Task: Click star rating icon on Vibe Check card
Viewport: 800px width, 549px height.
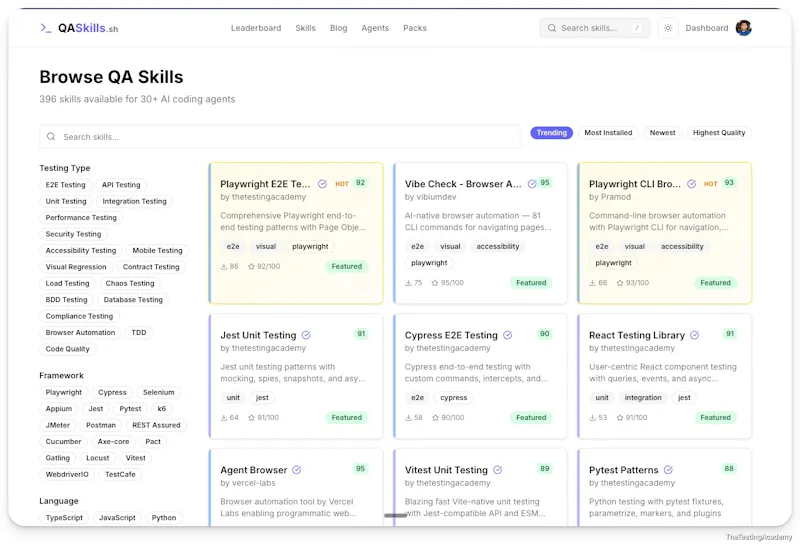Action: [x=435, y=283]
